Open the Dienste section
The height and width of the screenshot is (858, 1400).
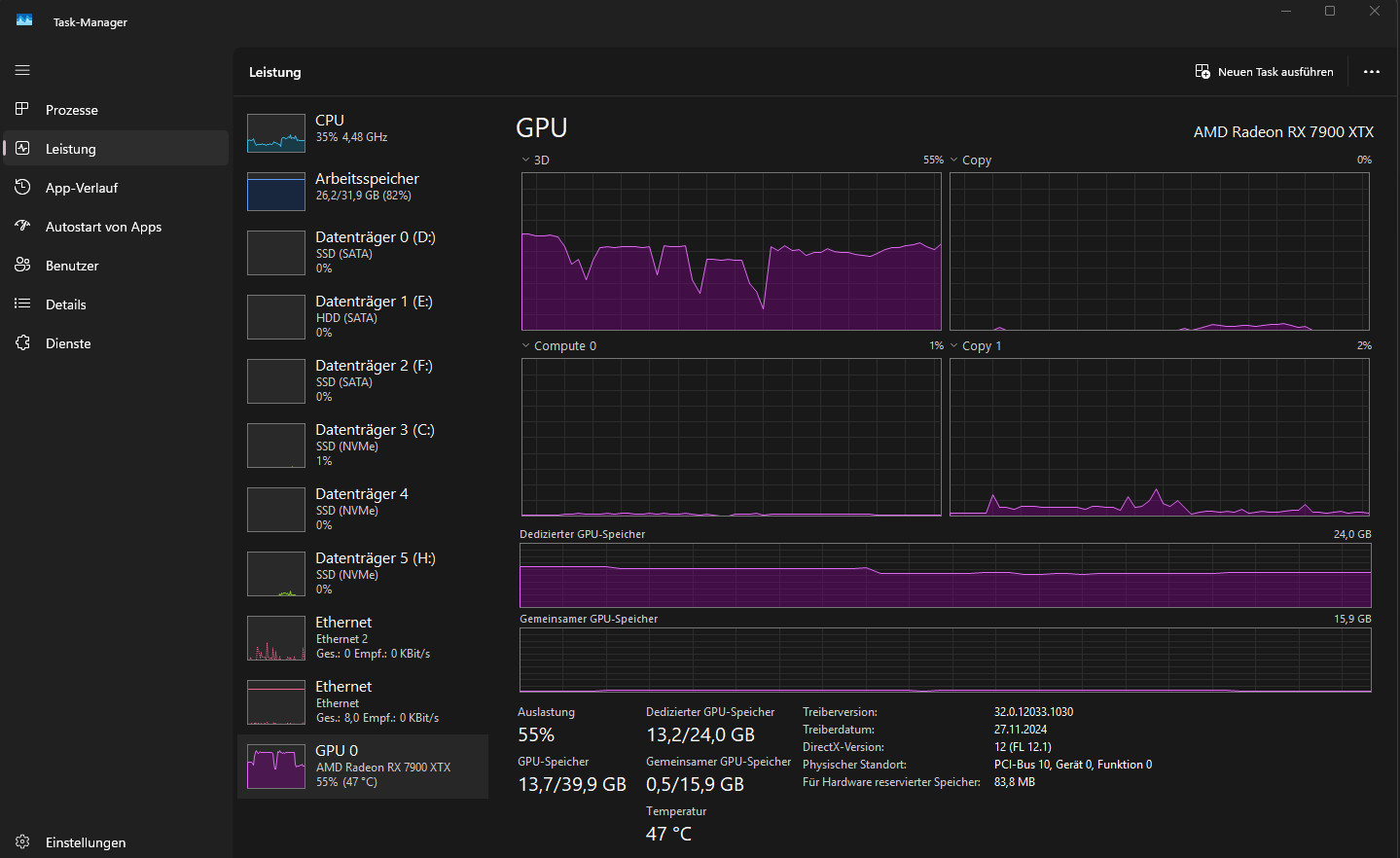[x=69, y=342]
